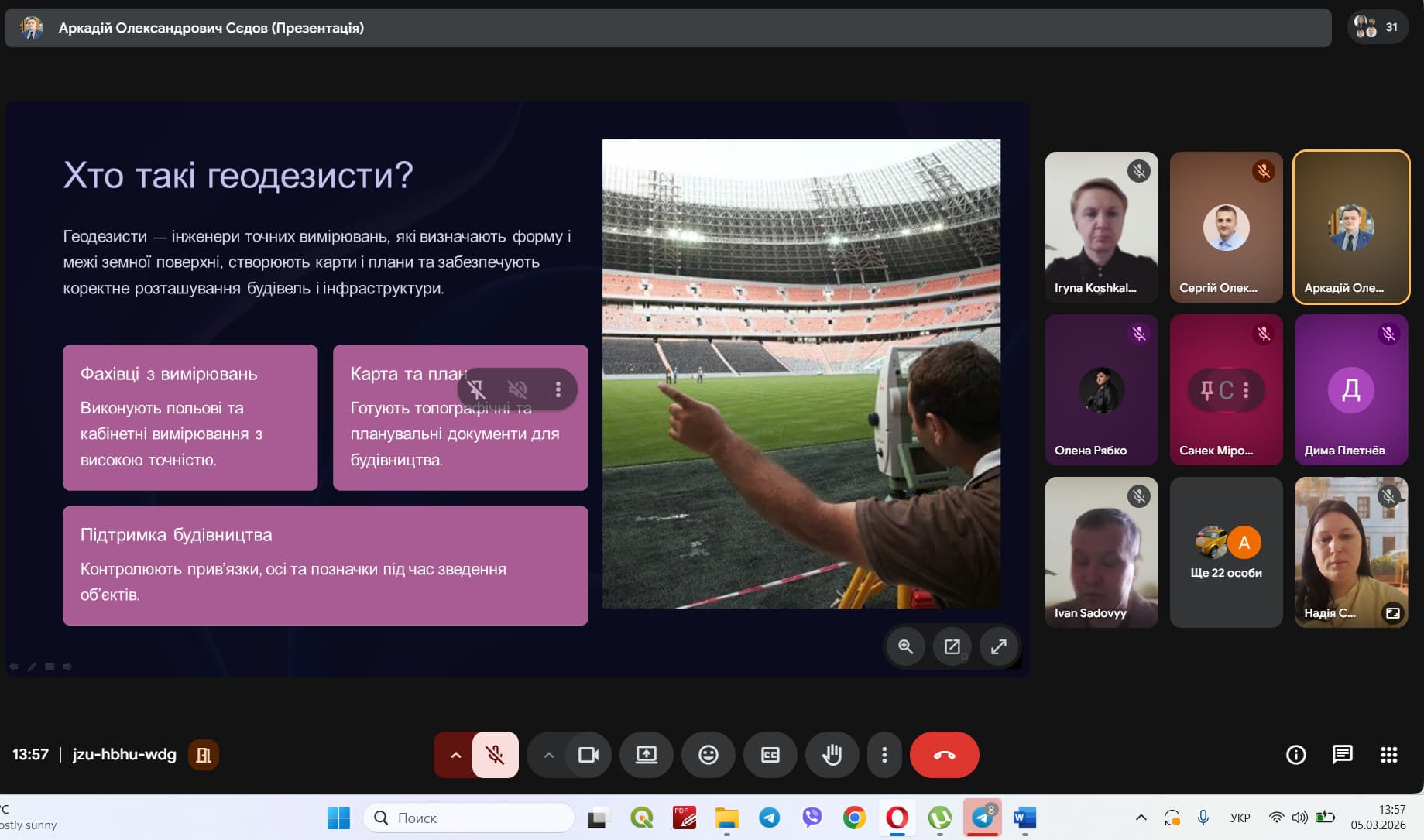Open the activities grid menu
Image resolution: width=1424 pixels, height=840 pixels.
coord(1388,755)
